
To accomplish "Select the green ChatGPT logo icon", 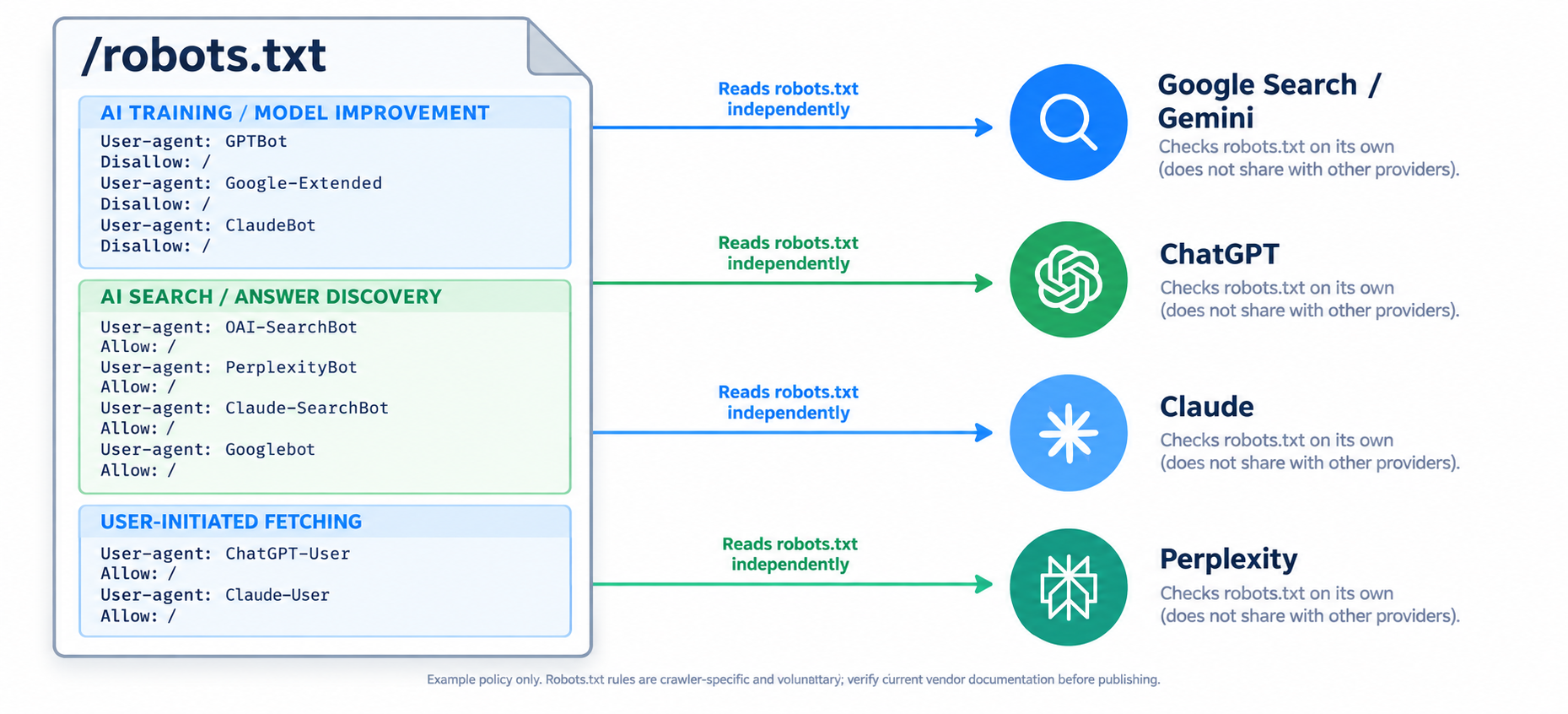I will tap(1068, 279).
